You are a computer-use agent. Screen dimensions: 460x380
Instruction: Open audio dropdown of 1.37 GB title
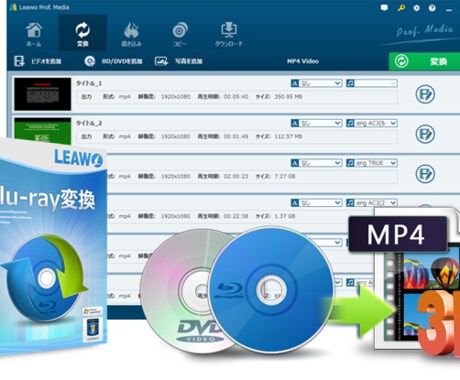(372, 203)
